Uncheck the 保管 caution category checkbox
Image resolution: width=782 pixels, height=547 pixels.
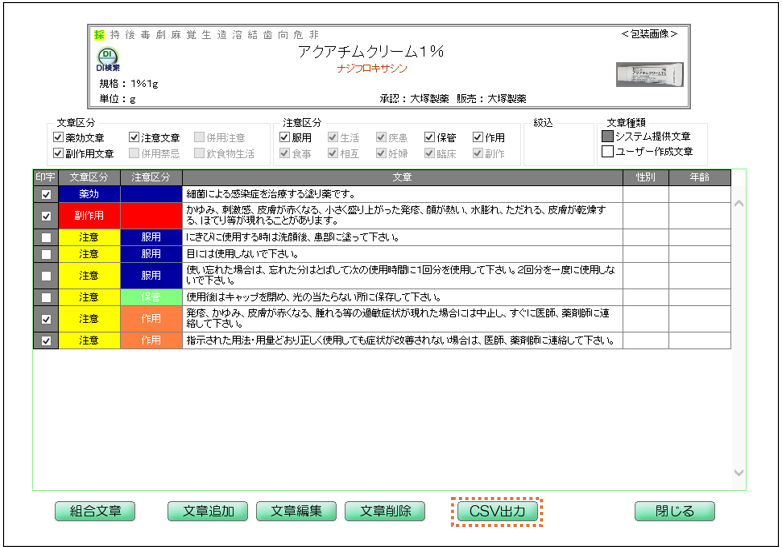pyautogui.click(x=430, y=138)
